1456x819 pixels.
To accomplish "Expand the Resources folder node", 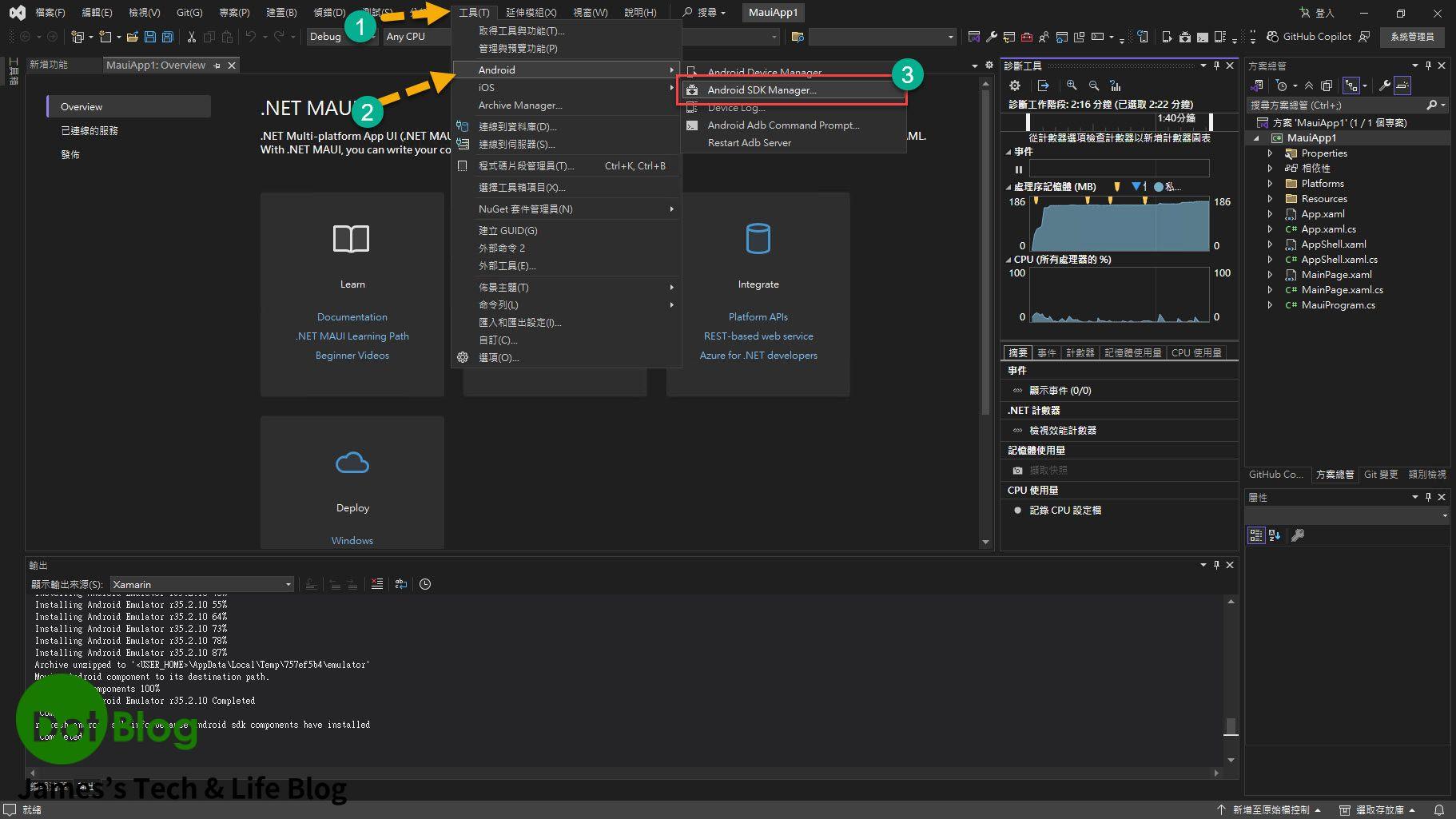I will (x=1270, y=199).
